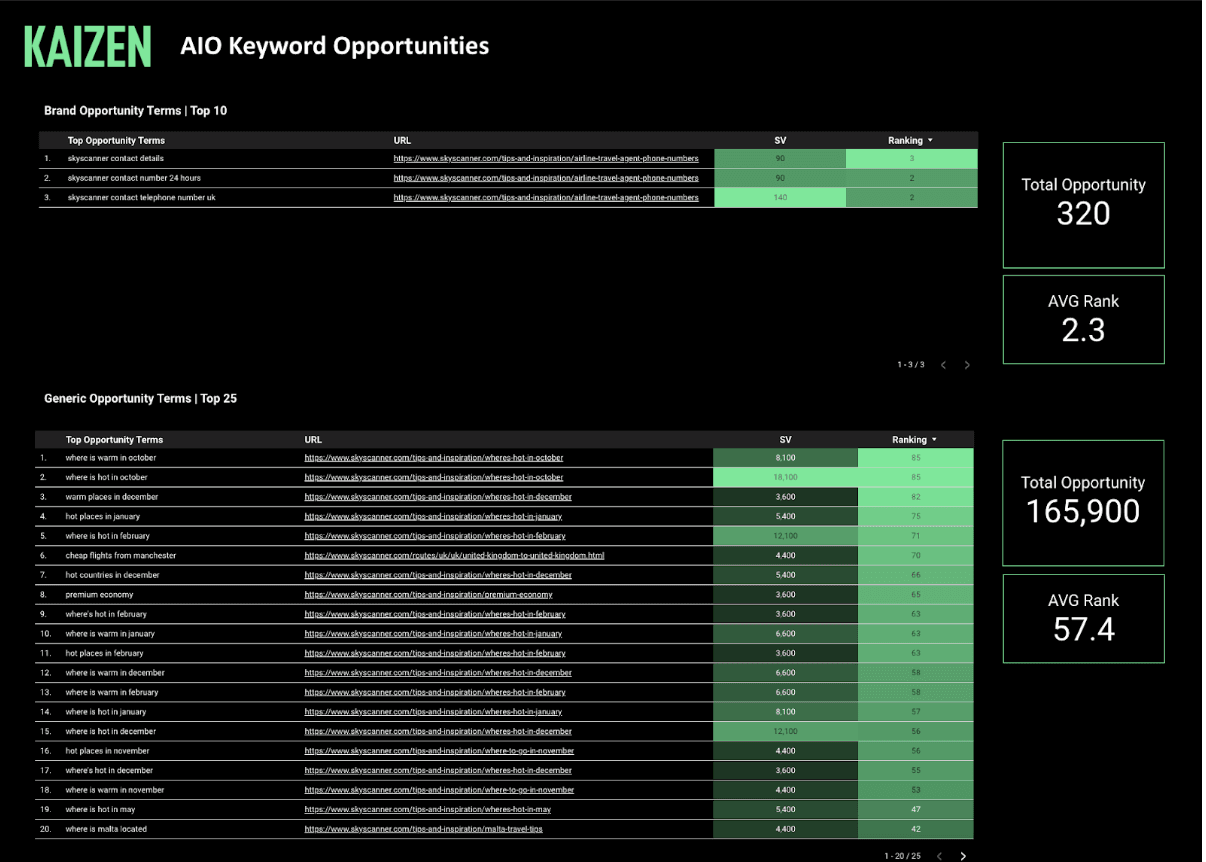Sort Generic table by Top Opportunity Terms header
The image size is (1206, 862).
[x=114, y=440]
